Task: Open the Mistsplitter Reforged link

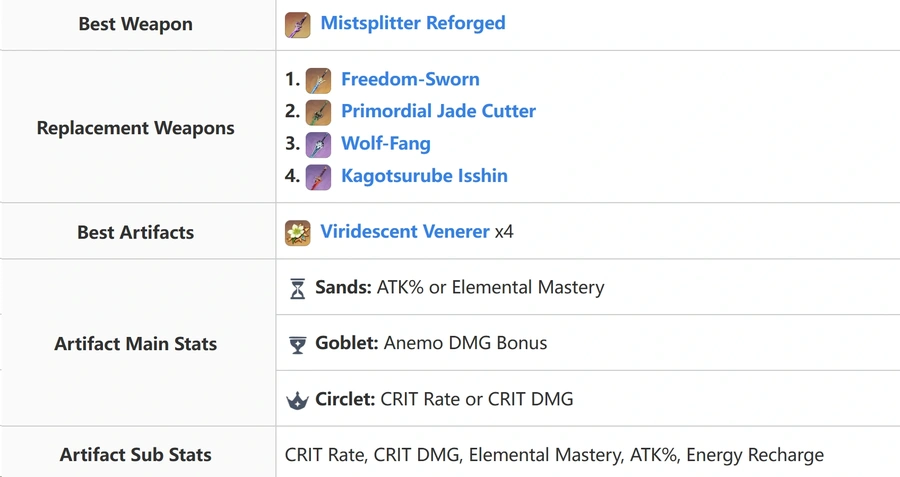Action: click(413, 23)
